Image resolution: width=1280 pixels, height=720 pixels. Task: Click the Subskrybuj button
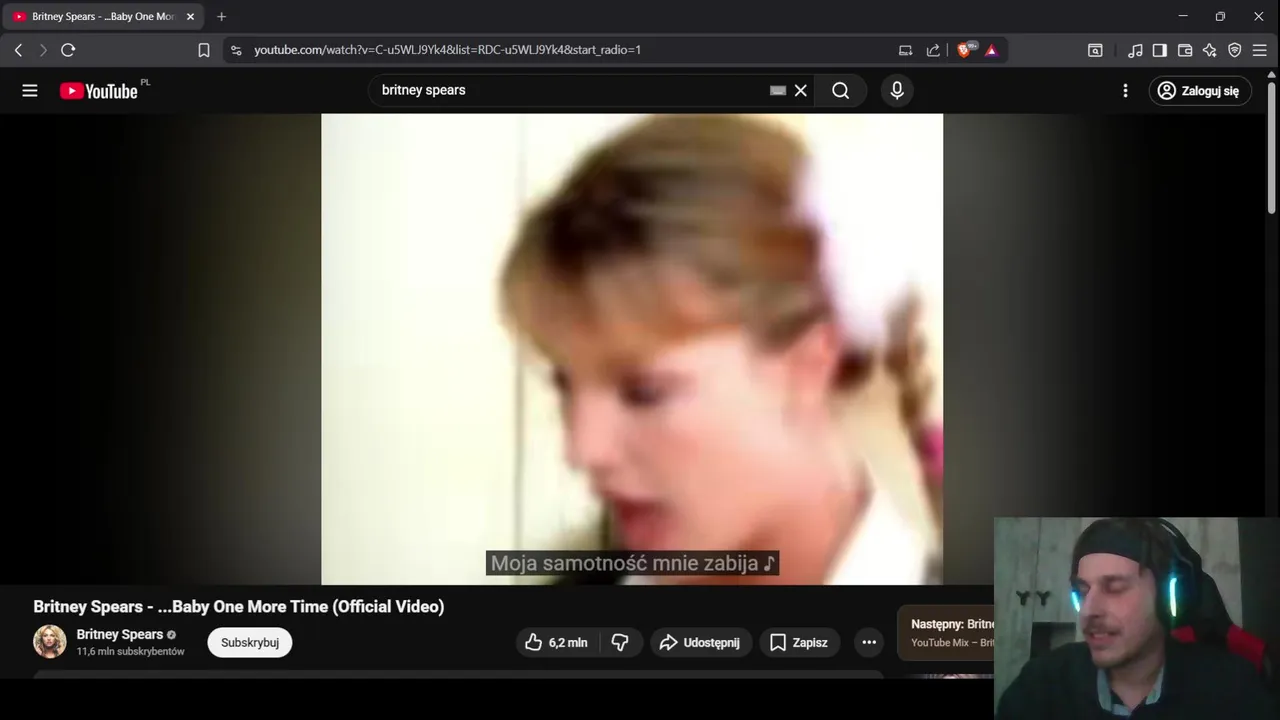tap(250, 642)
